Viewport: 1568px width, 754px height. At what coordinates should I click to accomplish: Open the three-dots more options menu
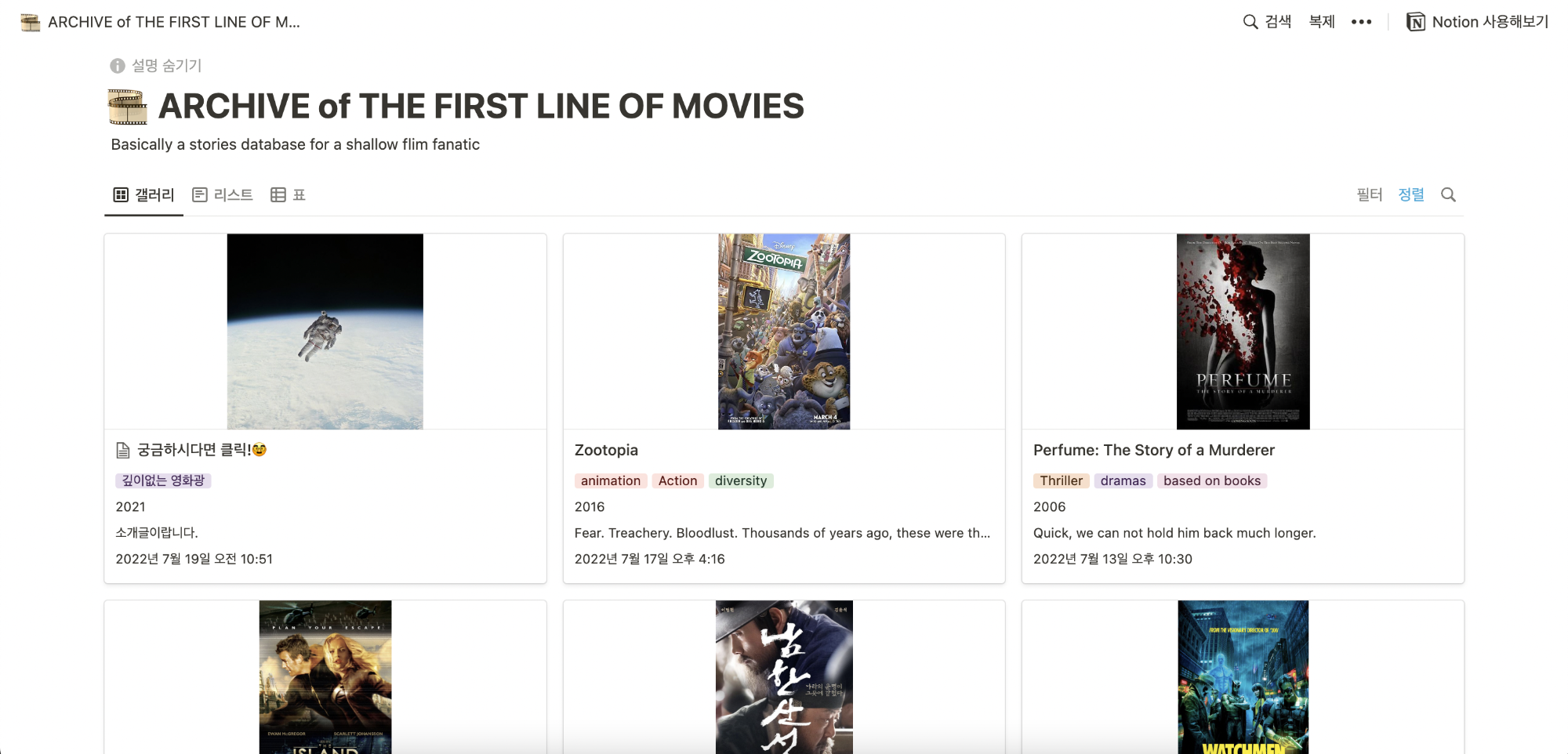click(x=1361, y=22)
